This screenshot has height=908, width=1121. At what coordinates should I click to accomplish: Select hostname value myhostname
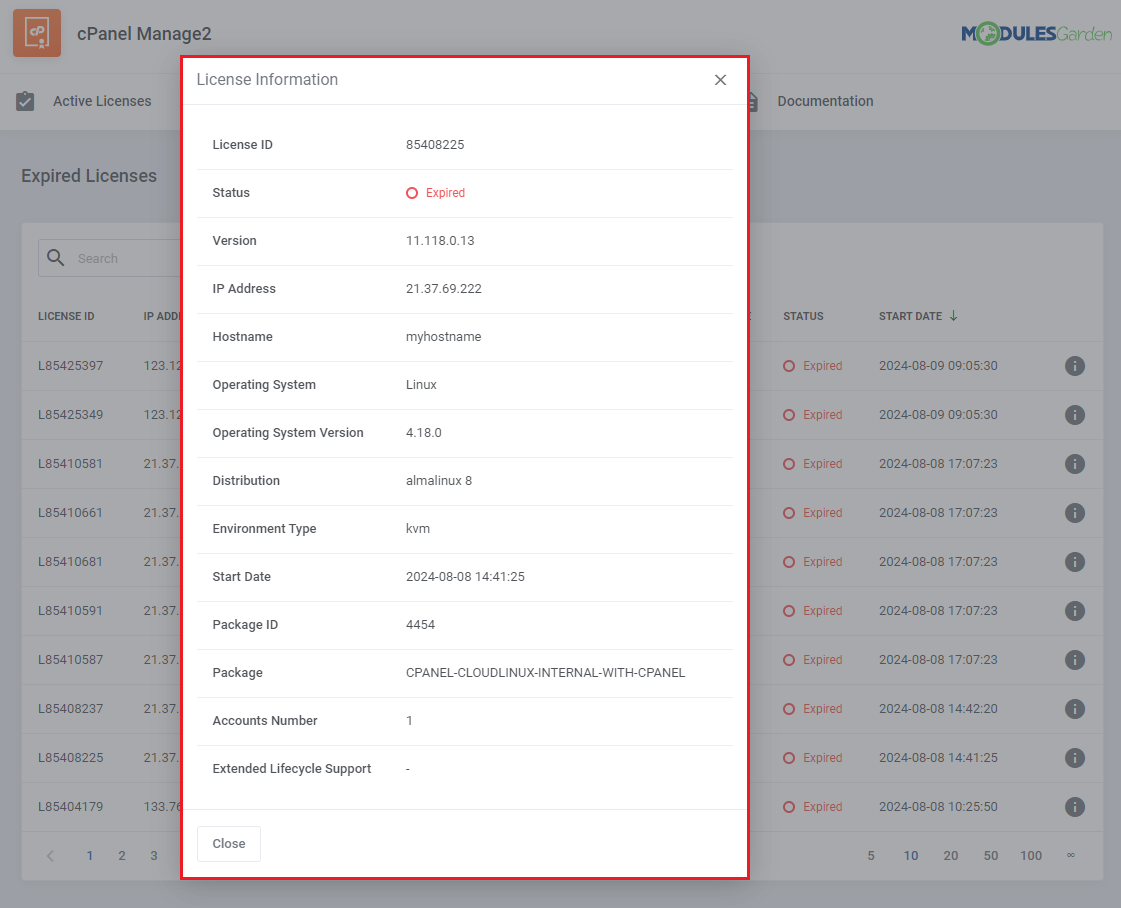(443, 337)
